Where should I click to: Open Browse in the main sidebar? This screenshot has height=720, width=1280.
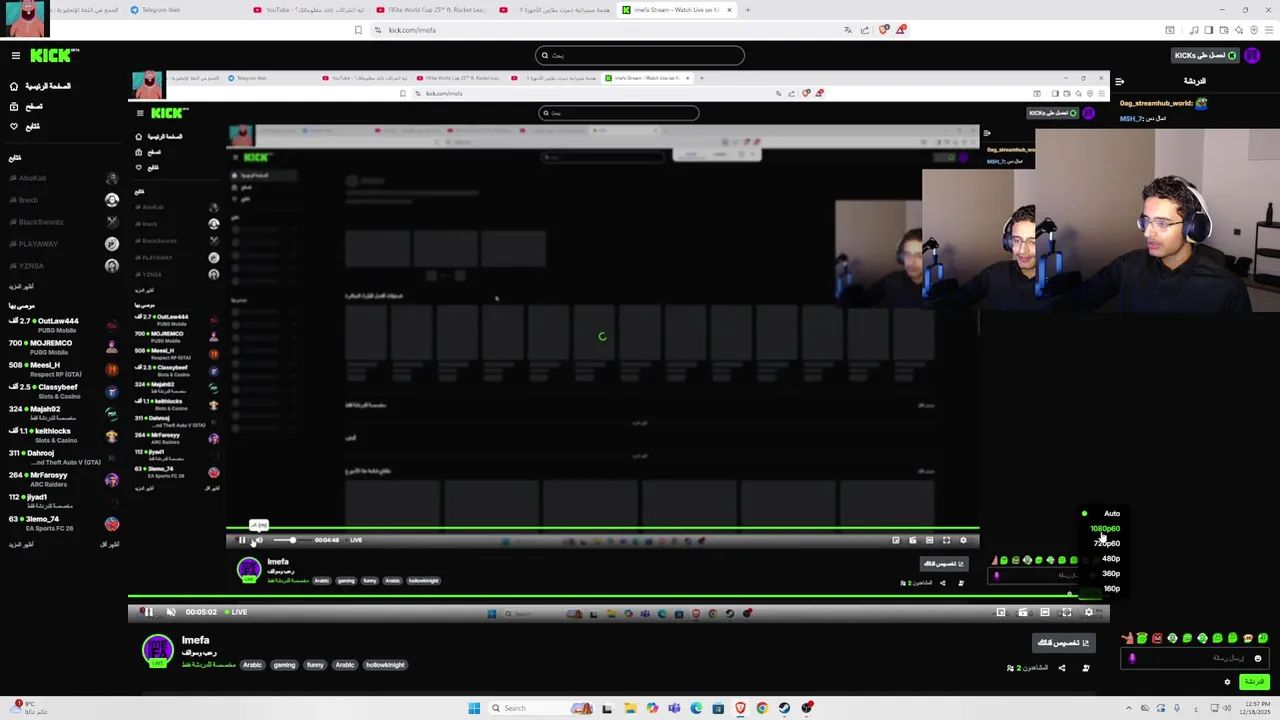pos(27,106)
